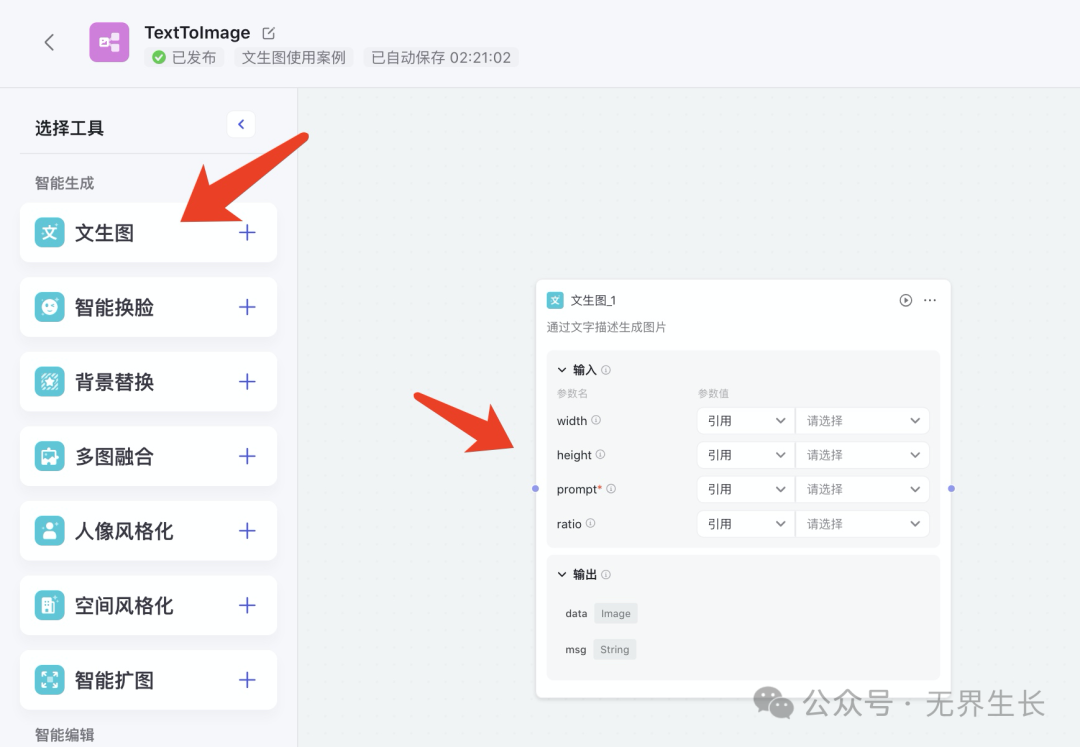Screen dimensions: 1080x747
Task: Click the 背景替换 tool icon
Action: [x=50, y=381]
